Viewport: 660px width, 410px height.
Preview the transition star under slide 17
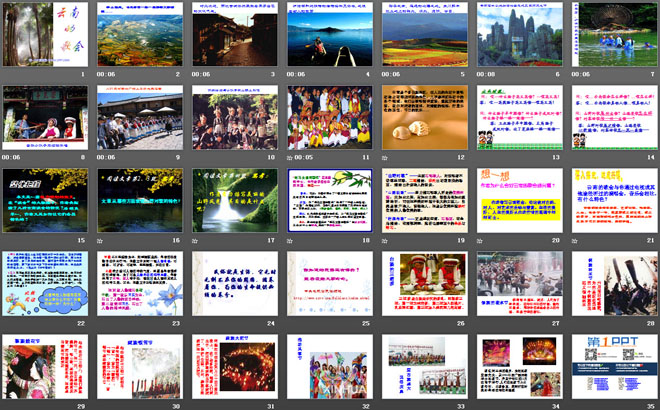[x=196, y=240]
